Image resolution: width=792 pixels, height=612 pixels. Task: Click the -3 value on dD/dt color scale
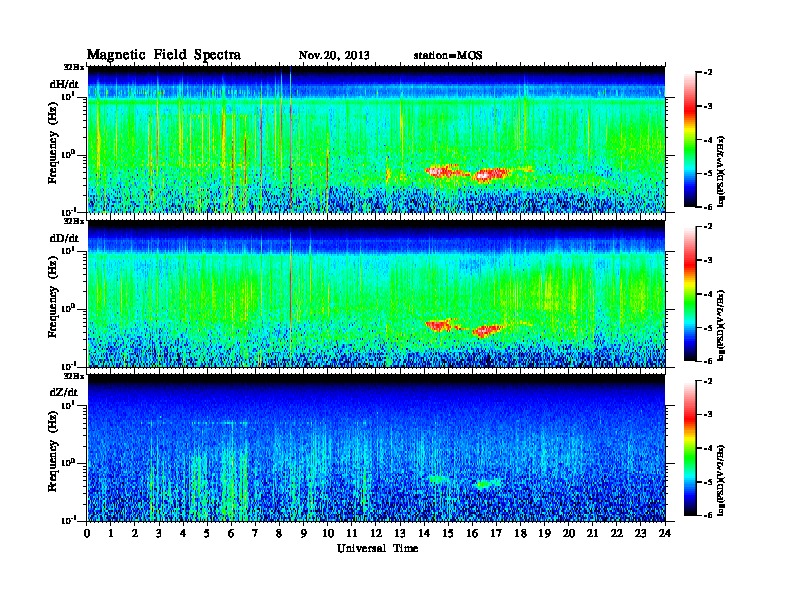pyautogui.click(x=708, y=260)
